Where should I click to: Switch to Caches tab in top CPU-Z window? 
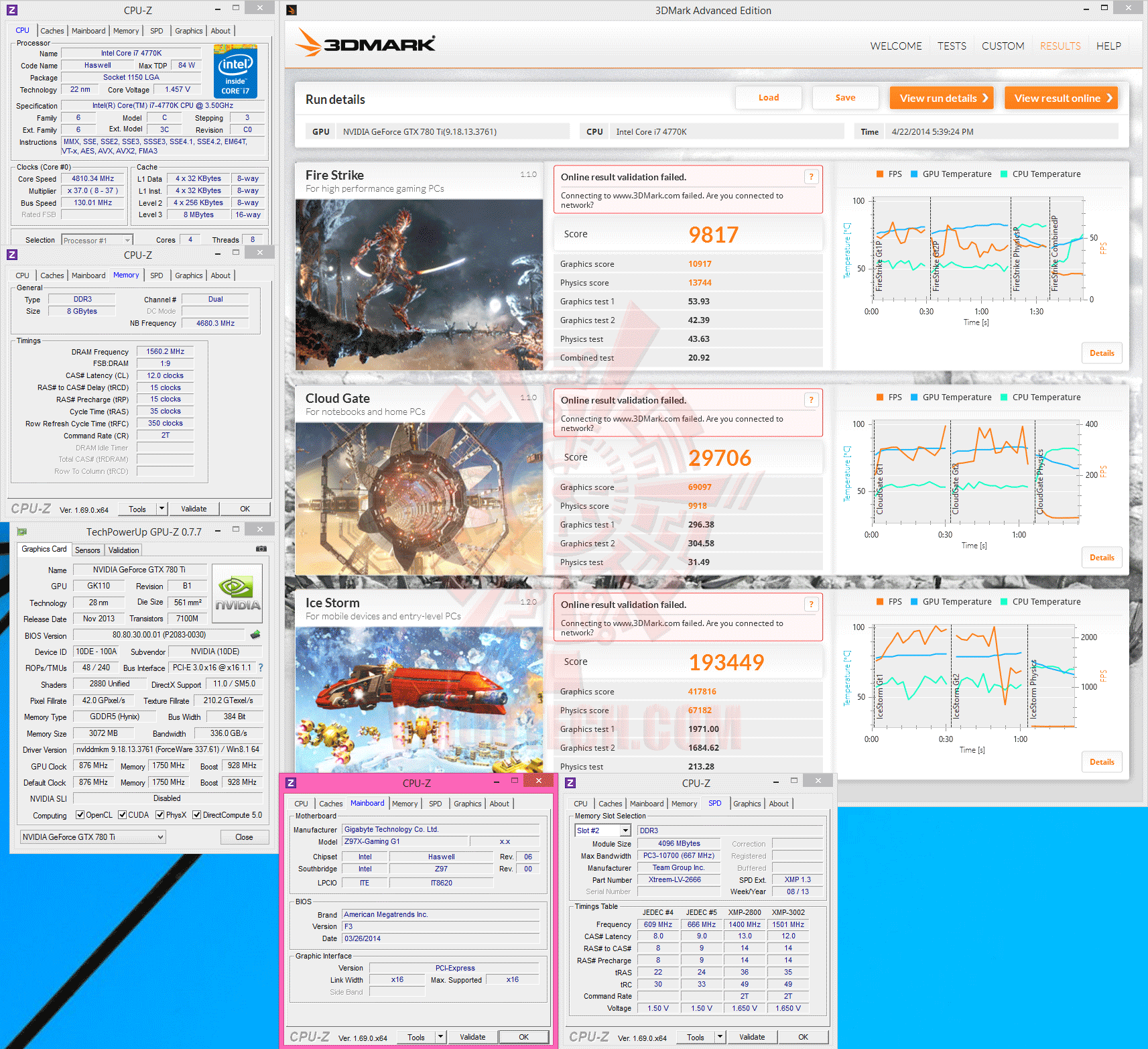[x=52, y=31]
